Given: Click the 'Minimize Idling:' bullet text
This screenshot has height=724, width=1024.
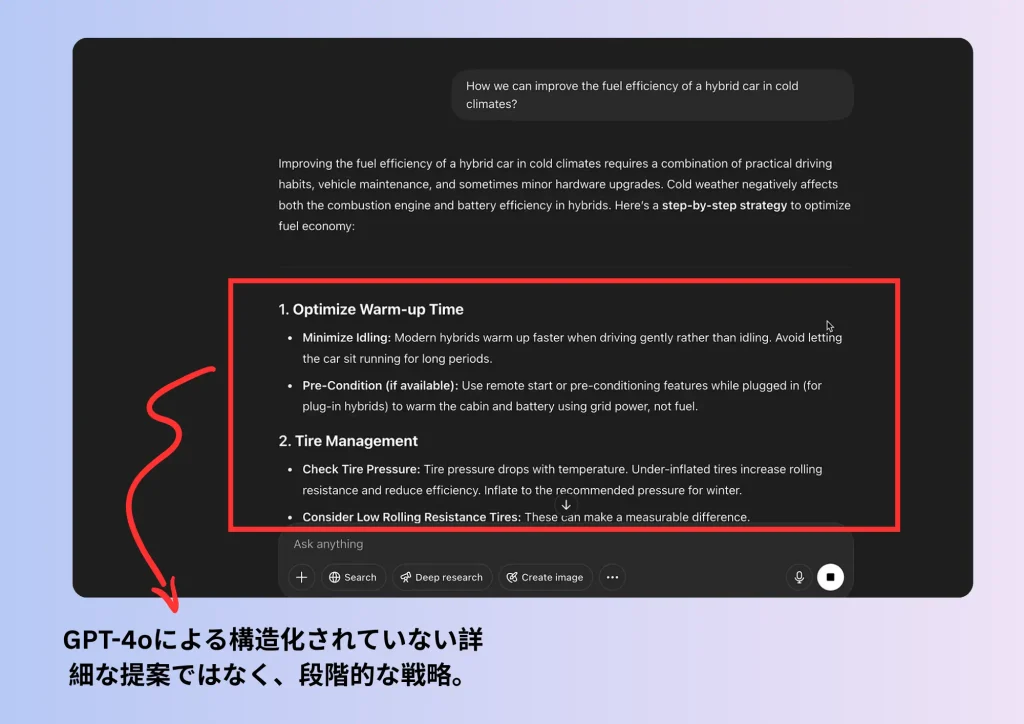Looking at the screenshot, I should 346,338.
